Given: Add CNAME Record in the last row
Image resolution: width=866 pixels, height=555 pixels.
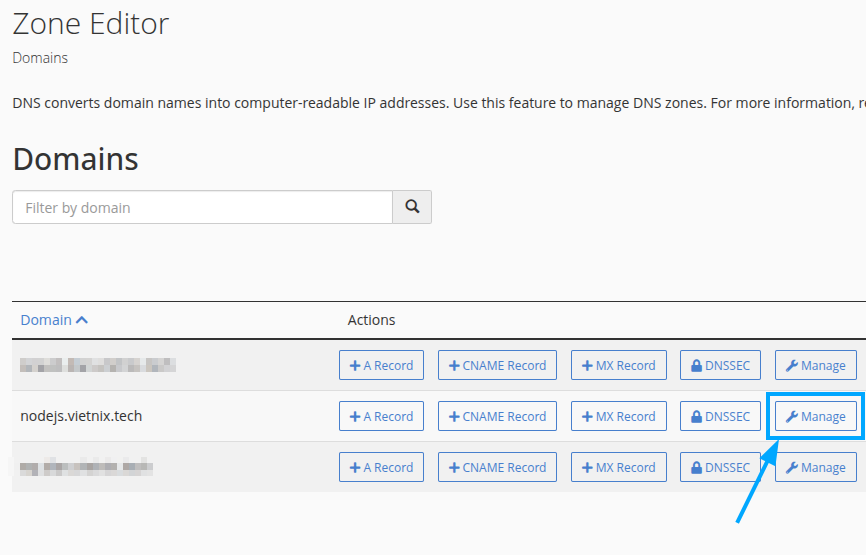Looking at the screenshot, I should pyautogui.click(x=497, y=467).
